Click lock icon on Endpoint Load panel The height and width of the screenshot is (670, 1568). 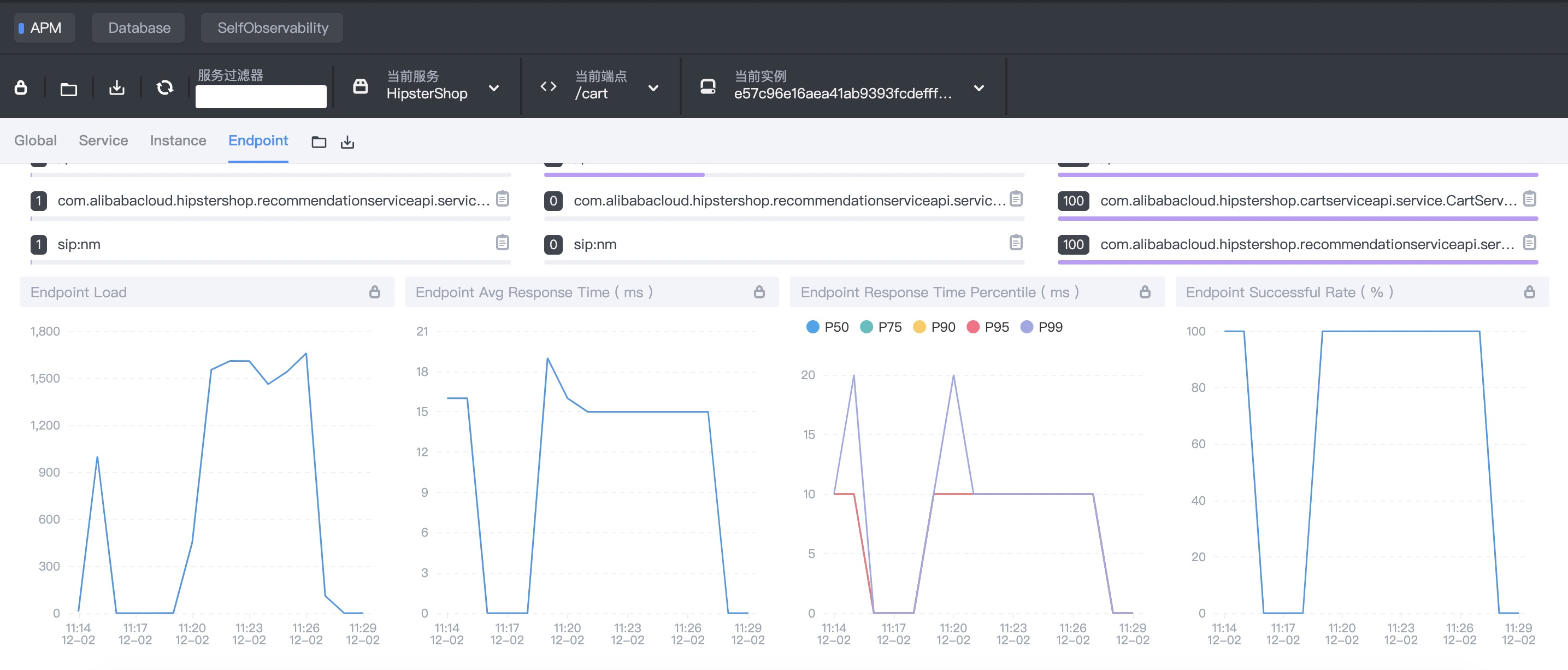pos(374,292)
